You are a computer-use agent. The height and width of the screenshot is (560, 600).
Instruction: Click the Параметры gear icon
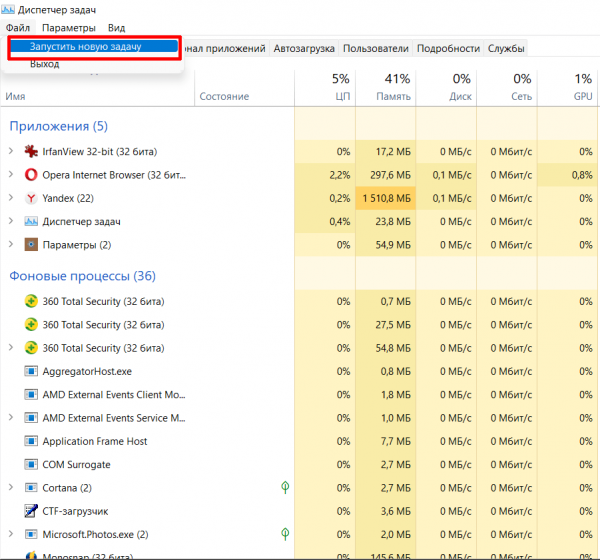click(31, 245)
